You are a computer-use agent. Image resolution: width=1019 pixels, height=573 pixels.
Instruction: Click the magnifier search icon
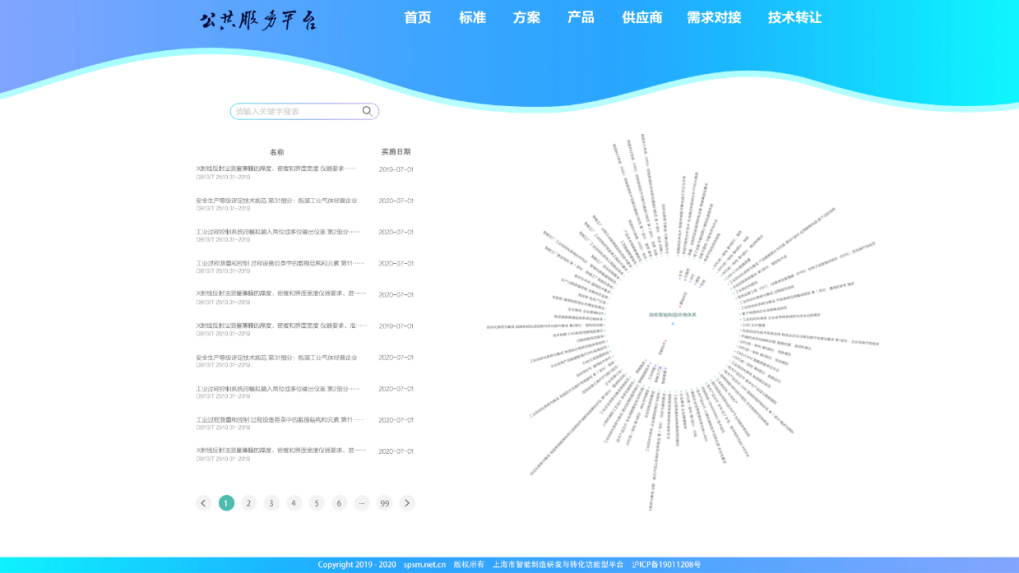coord(367,112)
